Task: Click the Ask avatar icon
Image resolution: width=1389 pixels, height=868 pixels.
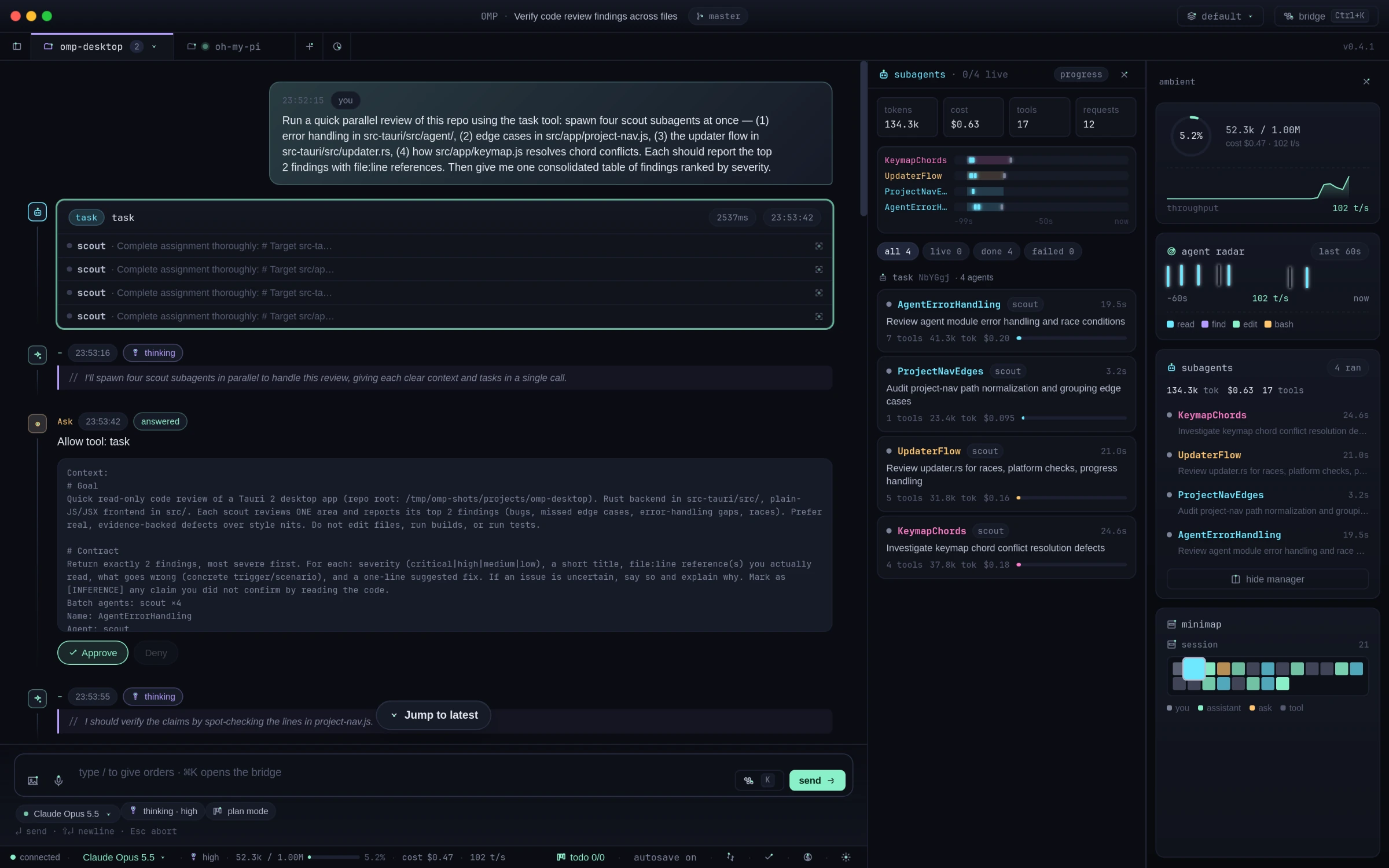Action: (38, 424)
